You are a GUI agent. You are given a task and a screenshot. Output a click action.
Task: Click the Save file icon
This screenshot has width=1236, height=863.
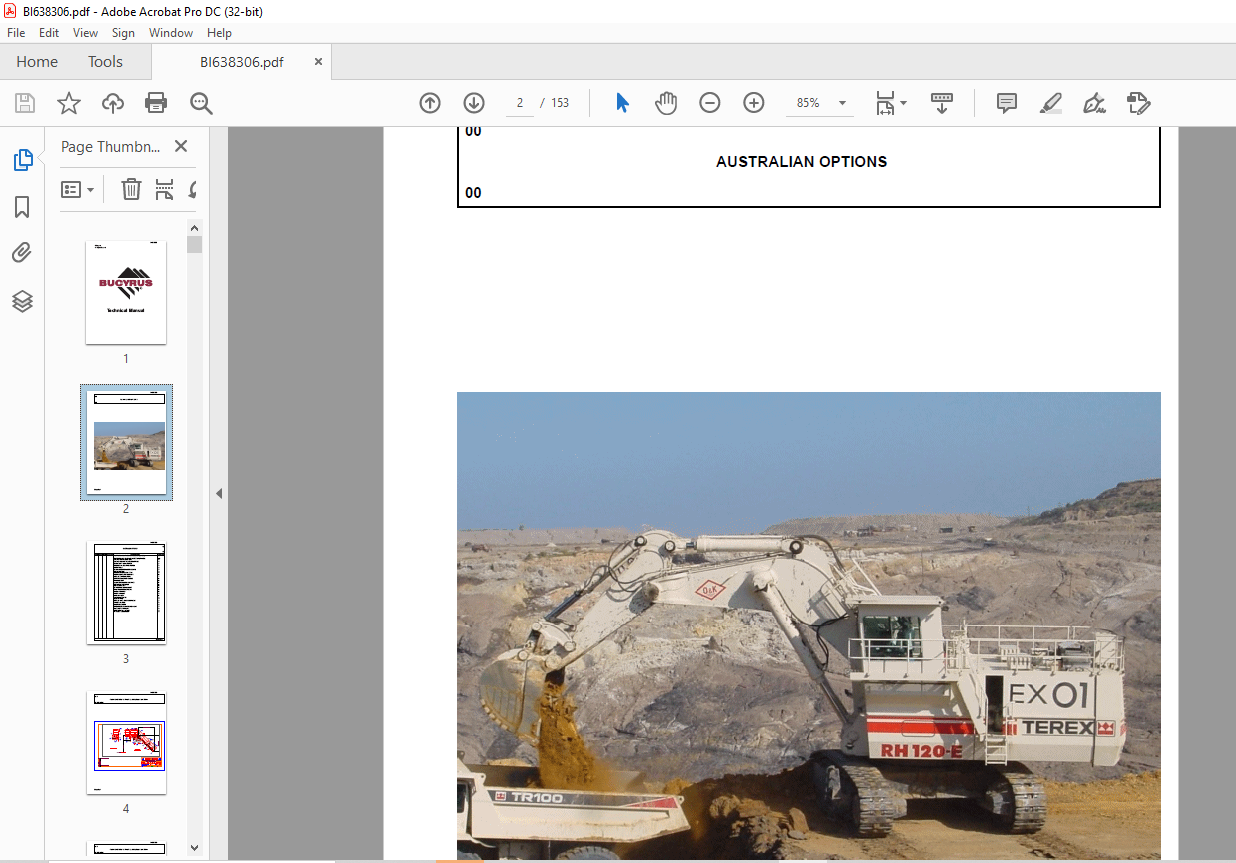(25, 103)
